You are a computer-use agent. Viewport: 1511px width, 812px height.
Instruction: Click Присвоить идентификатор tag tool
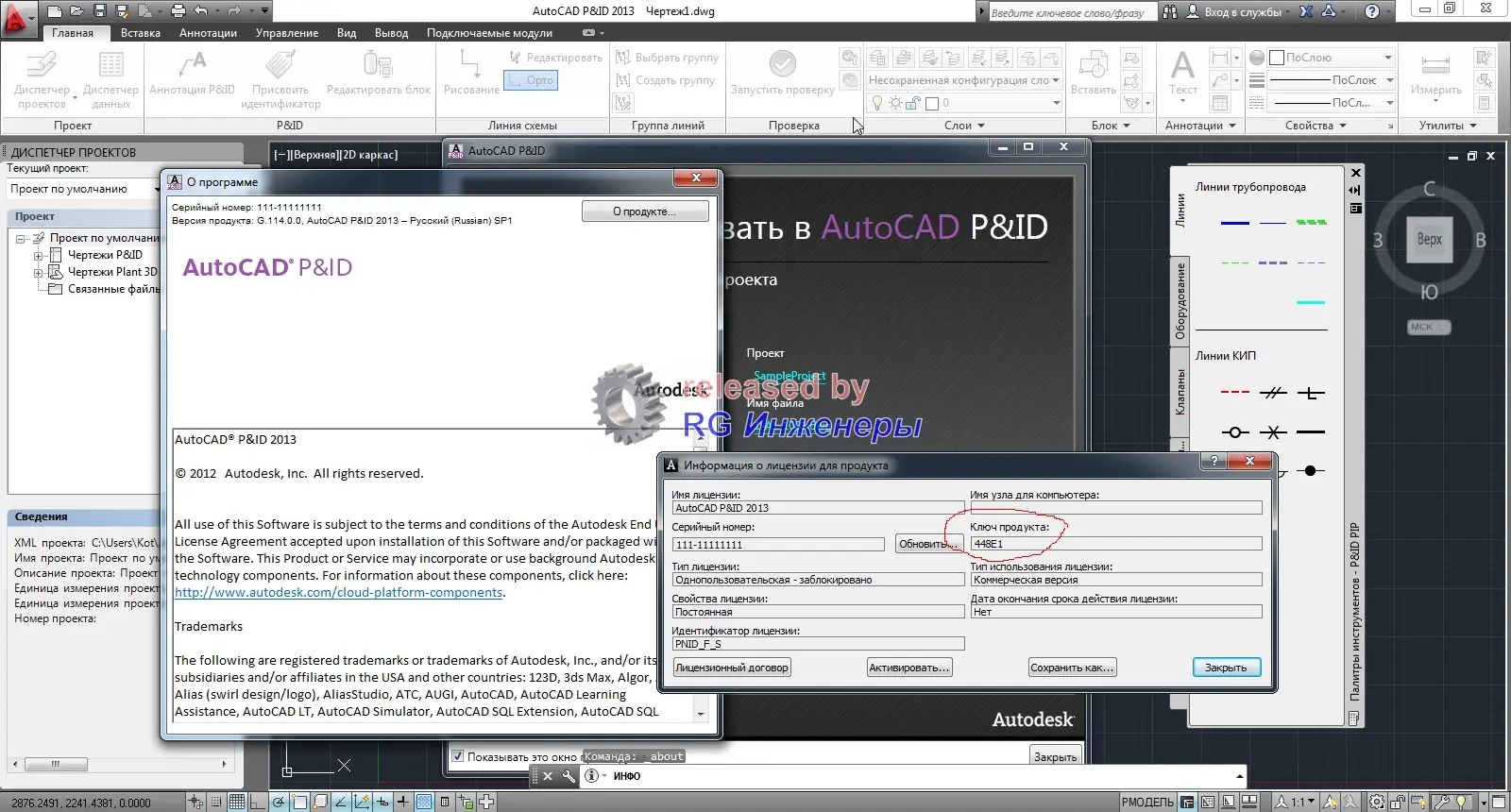280,79
